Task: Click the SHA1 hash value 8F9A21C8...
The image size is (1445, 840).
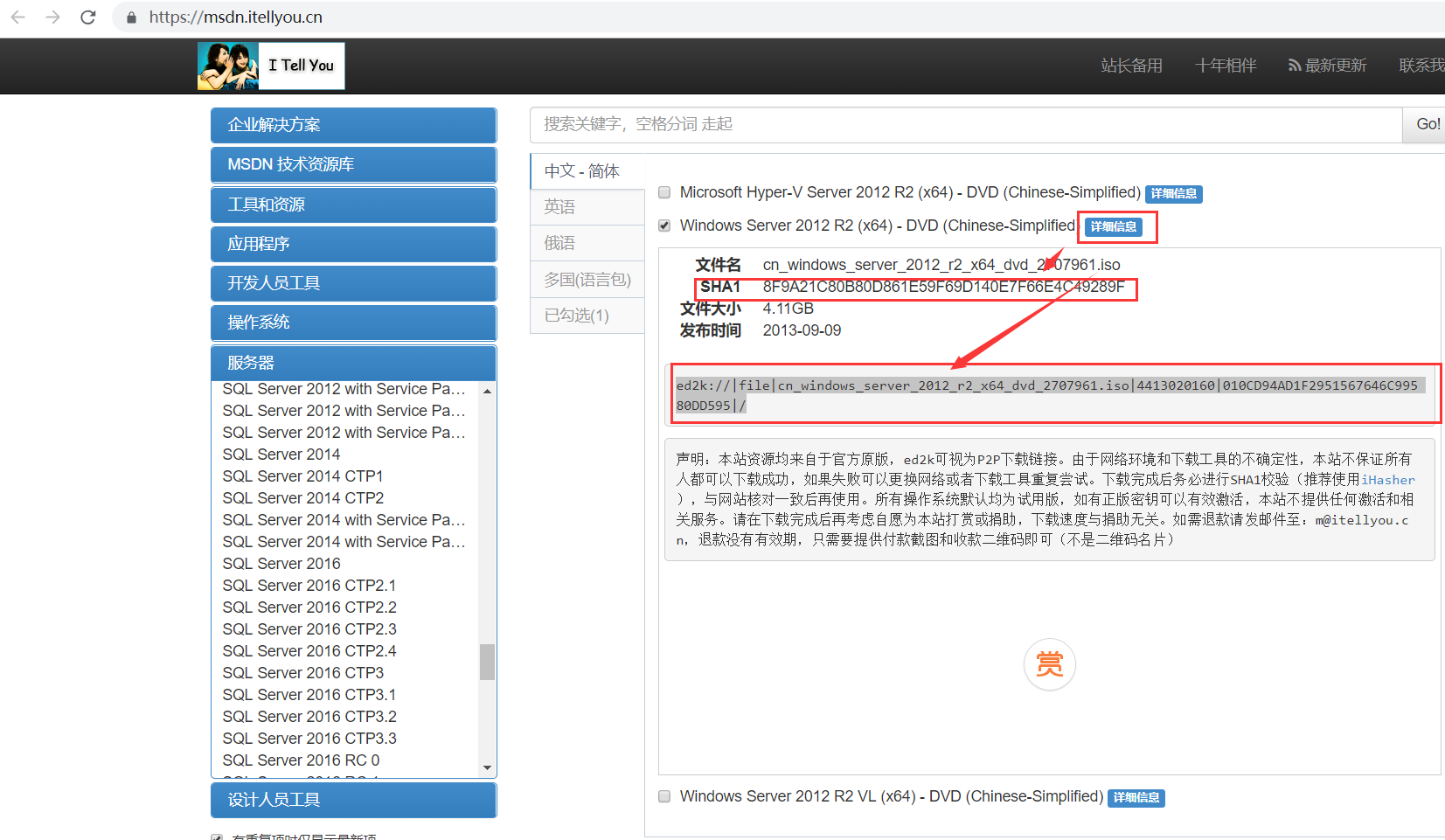Action: [944, 287]
